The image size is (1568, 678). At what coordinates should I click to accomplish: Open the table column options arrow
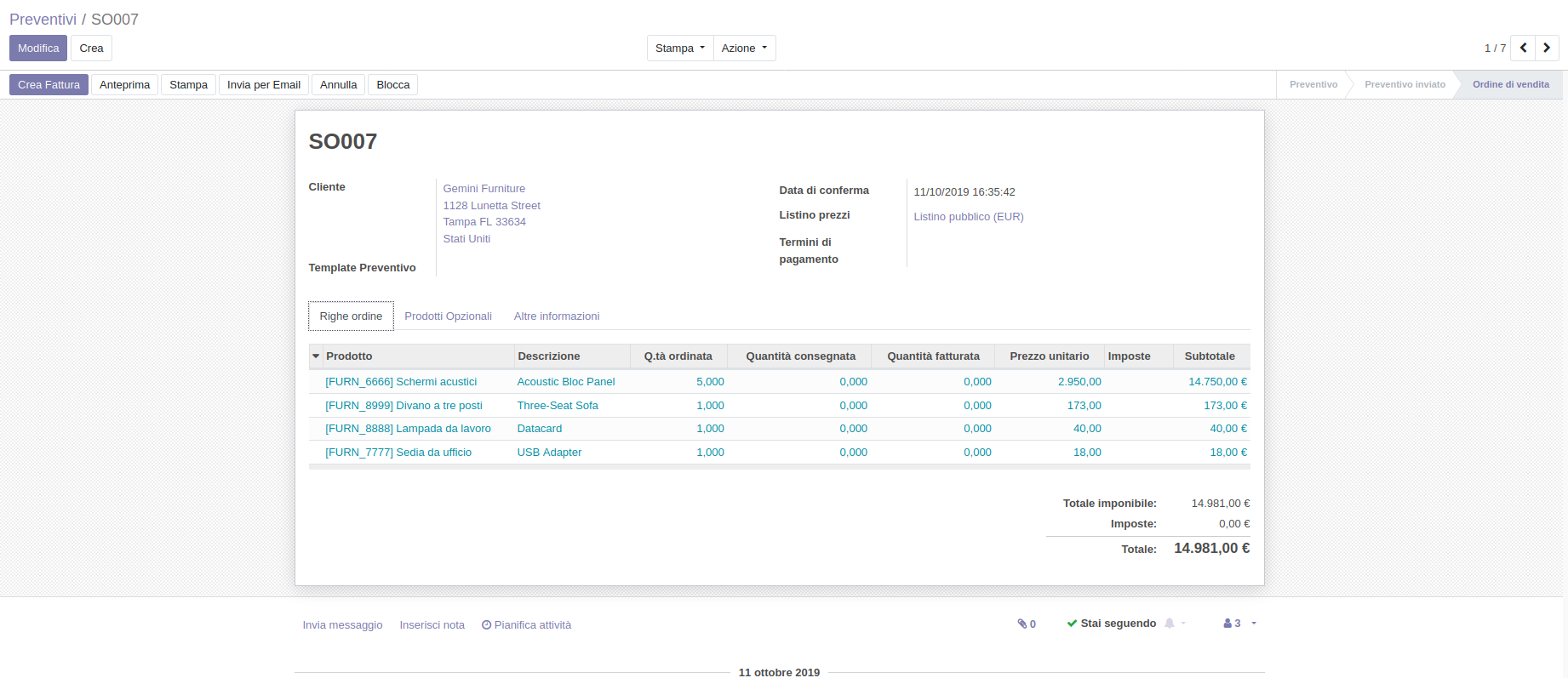316,356
